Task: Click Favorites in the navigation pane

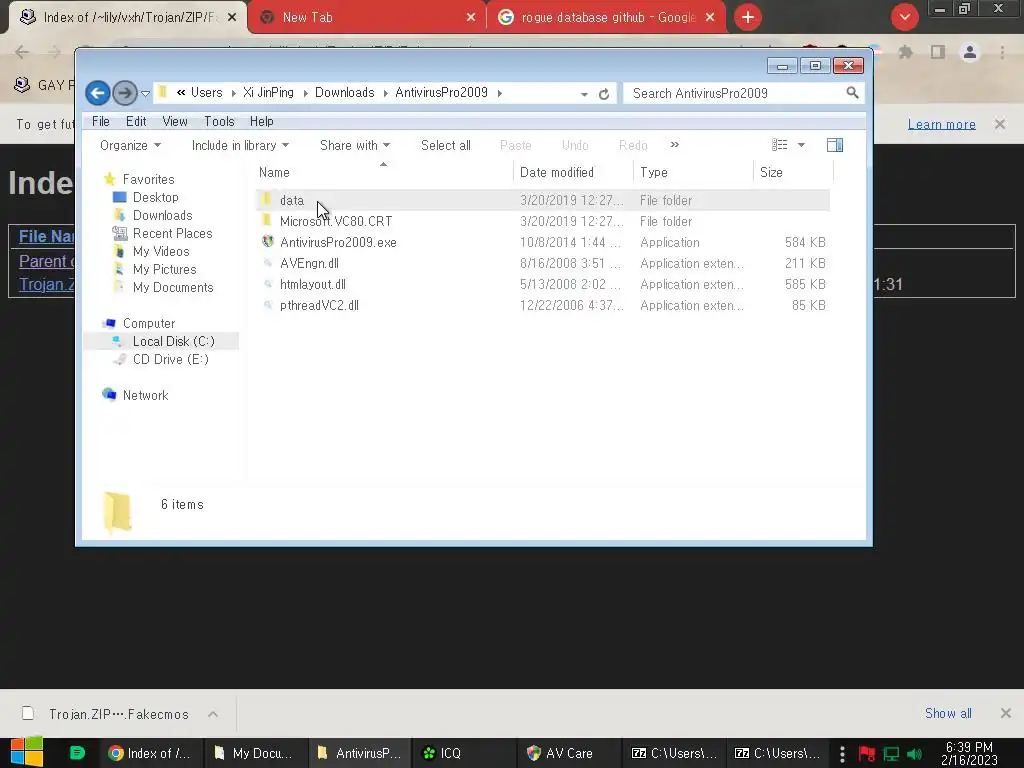Action: click(x=148, y=179)
